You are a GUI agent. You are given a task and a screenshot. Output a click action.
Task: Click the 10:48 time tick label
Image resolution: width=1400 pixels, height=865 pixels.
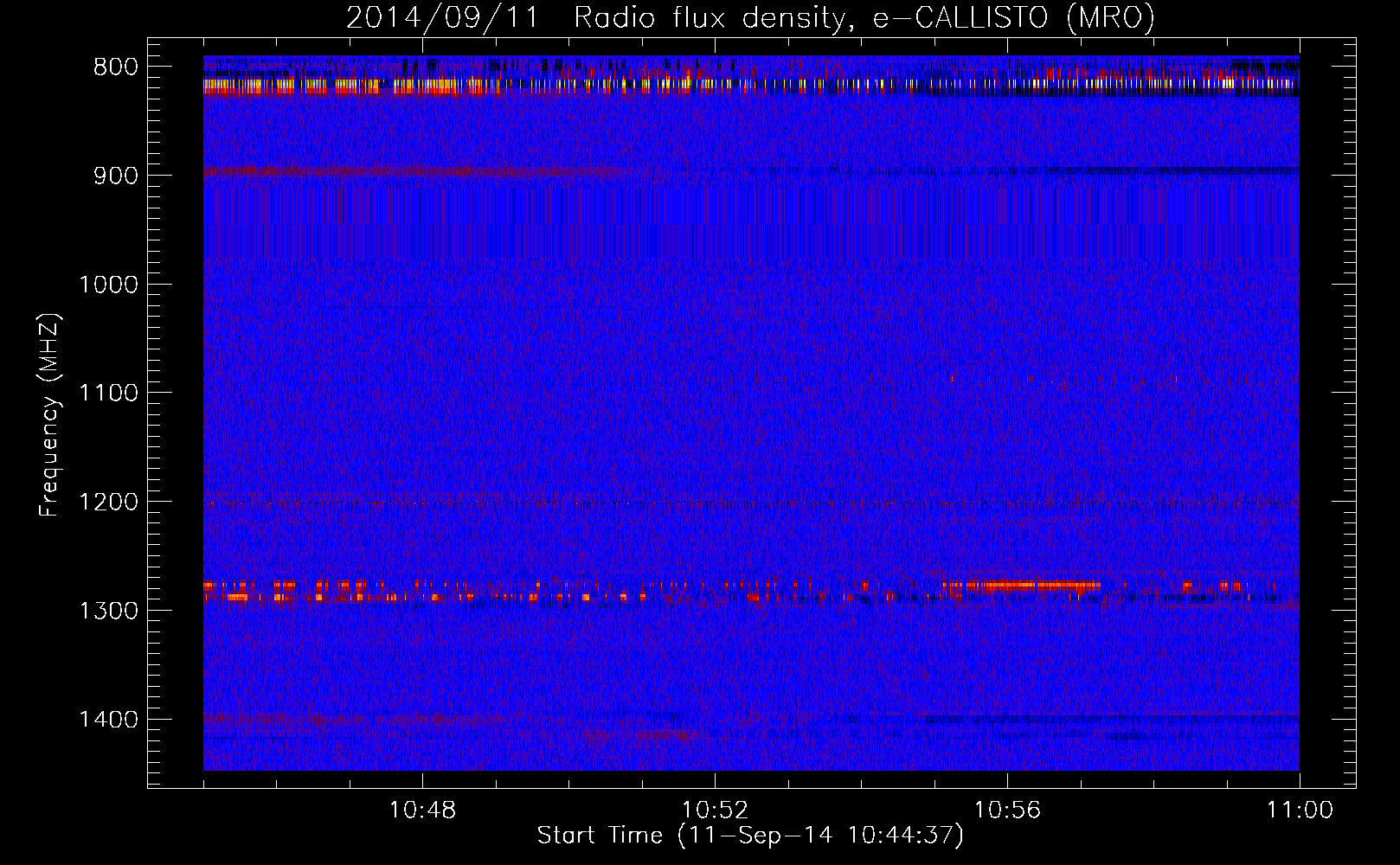coord(422,811)
